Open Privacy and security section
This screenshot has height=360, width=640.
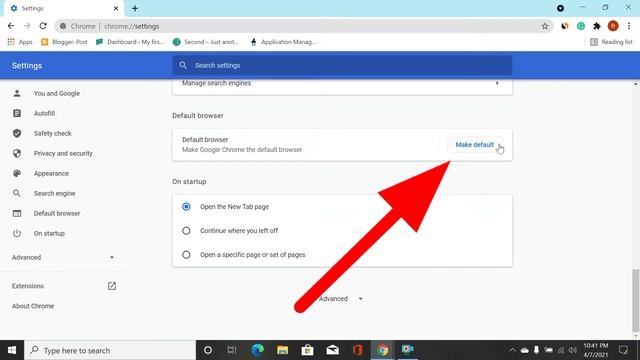[63, 153]
